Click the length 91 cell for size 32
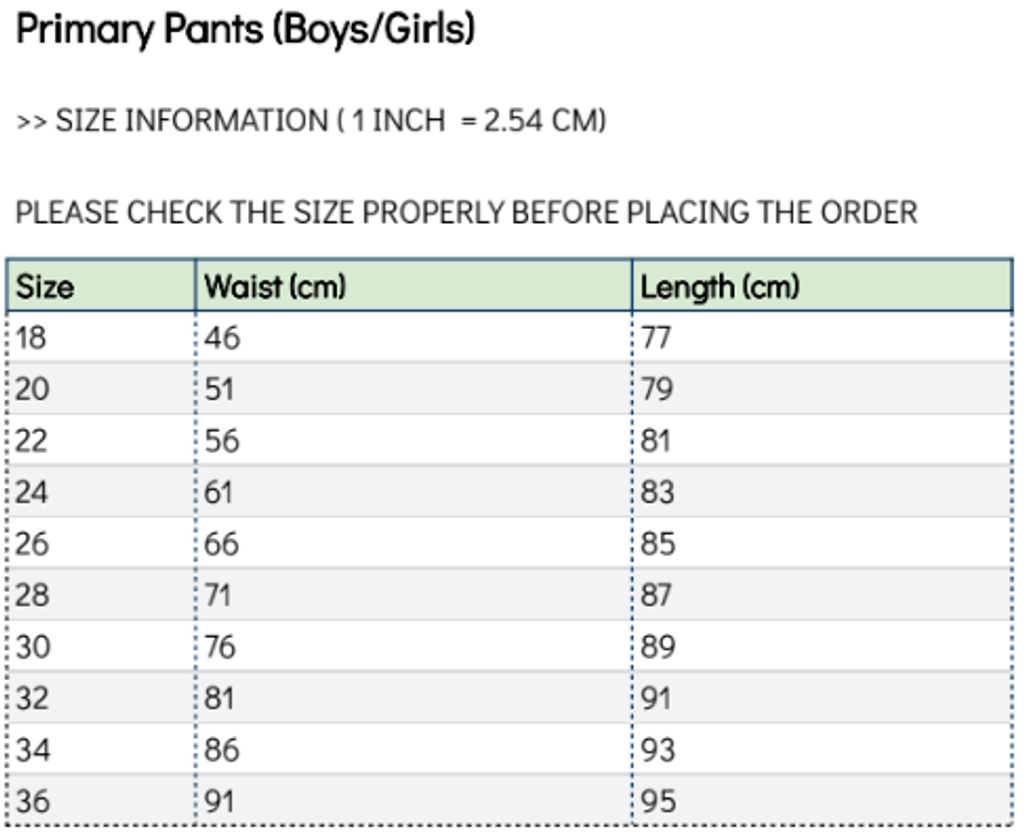The image size is (1024, 837). coord(656,698)
